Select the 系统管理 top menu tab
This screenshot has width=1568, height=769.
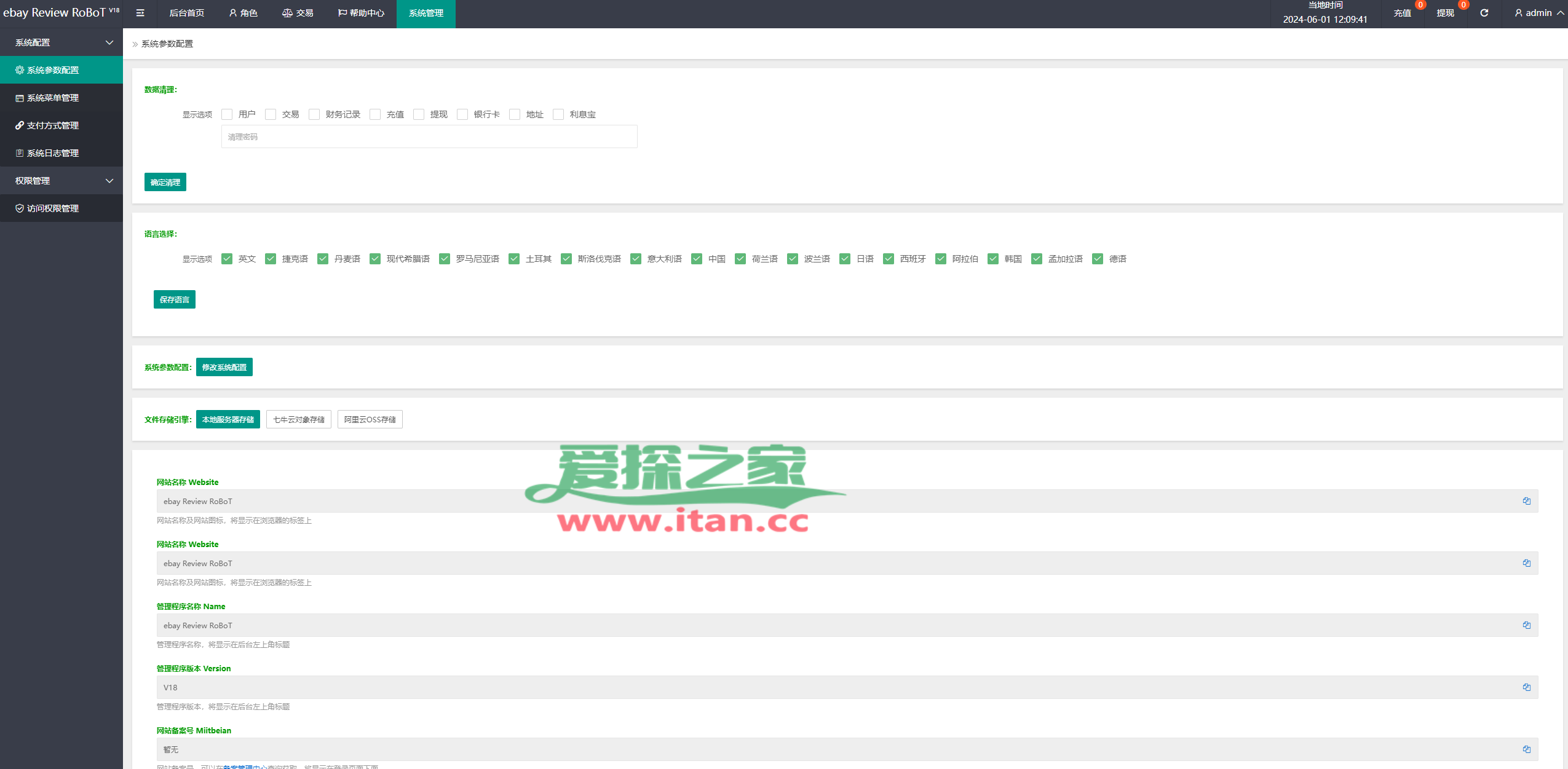click(426, 13)
